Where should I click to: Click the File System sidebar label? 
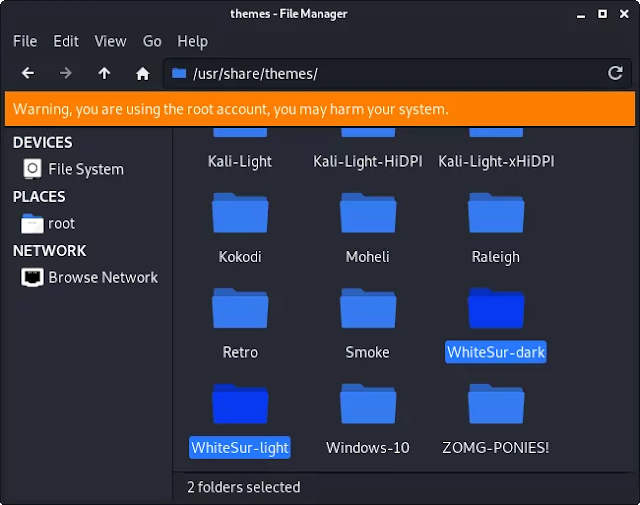point(86,169)
